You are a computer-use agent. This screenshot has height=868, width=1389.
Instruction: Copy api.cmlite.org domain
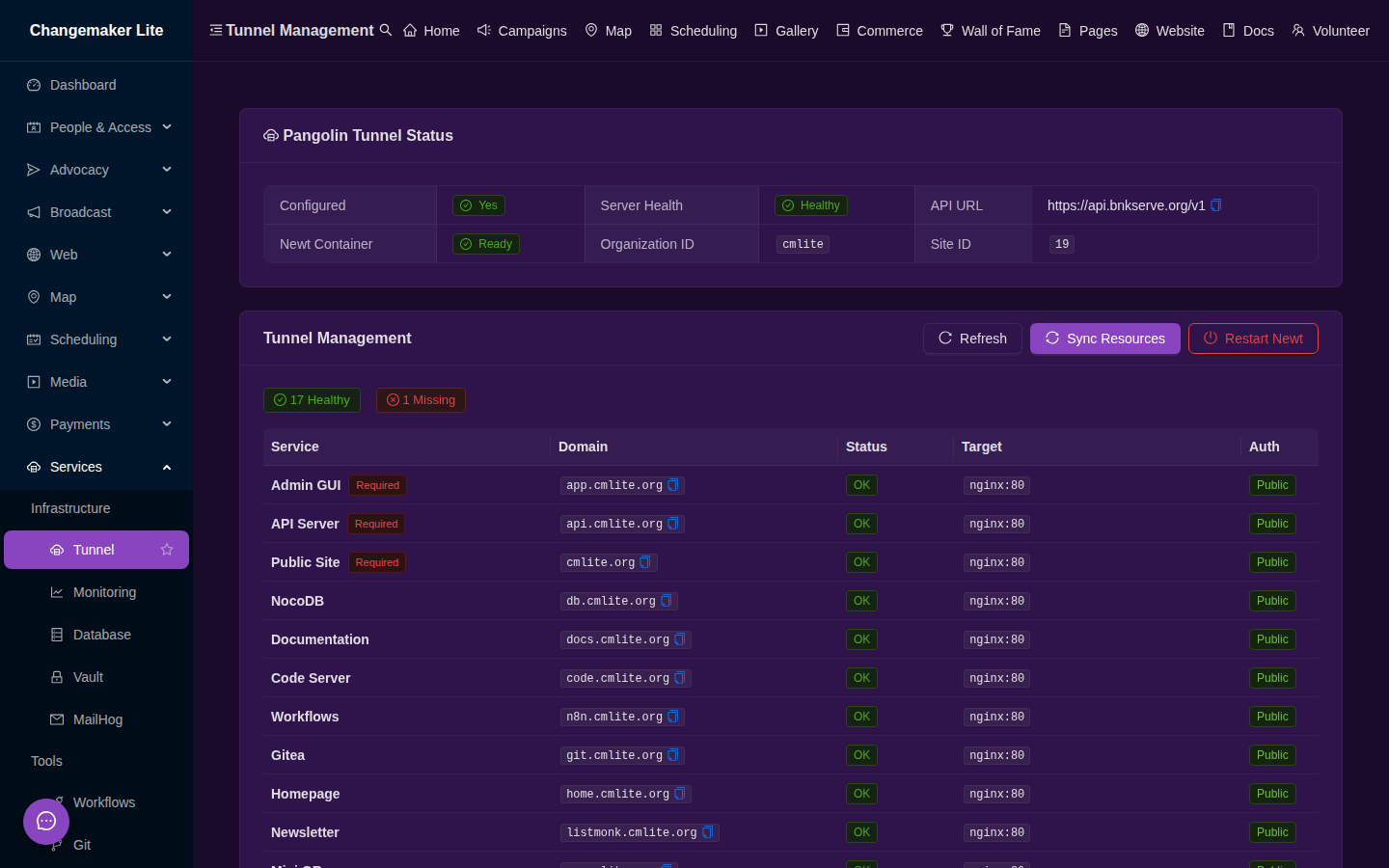[673, 524]
